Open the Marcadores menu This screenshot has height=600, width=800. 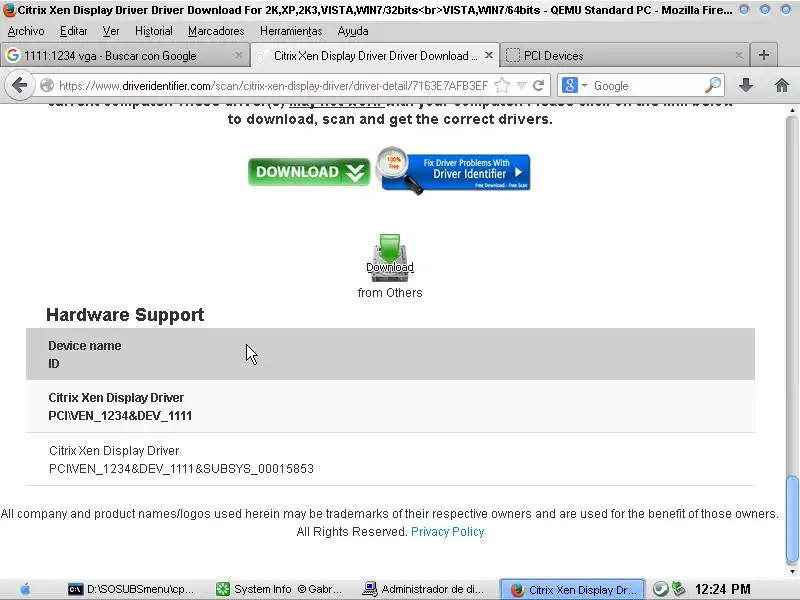[216, 31]
